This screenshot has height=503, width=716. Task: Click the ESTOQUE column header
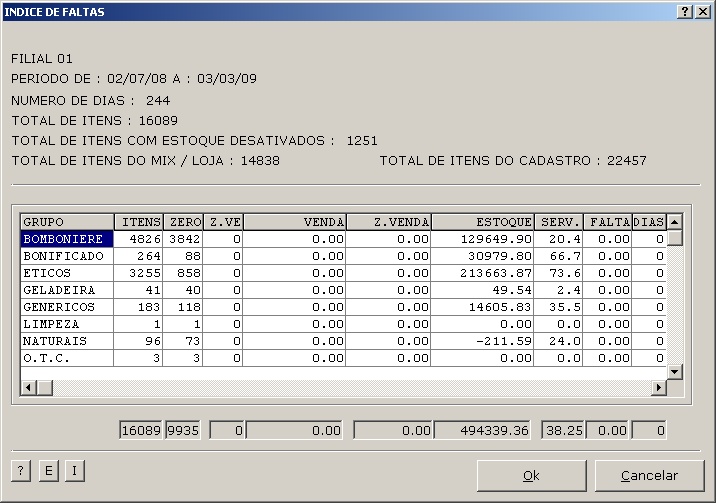pyautogui.click(x=483, y=221)
